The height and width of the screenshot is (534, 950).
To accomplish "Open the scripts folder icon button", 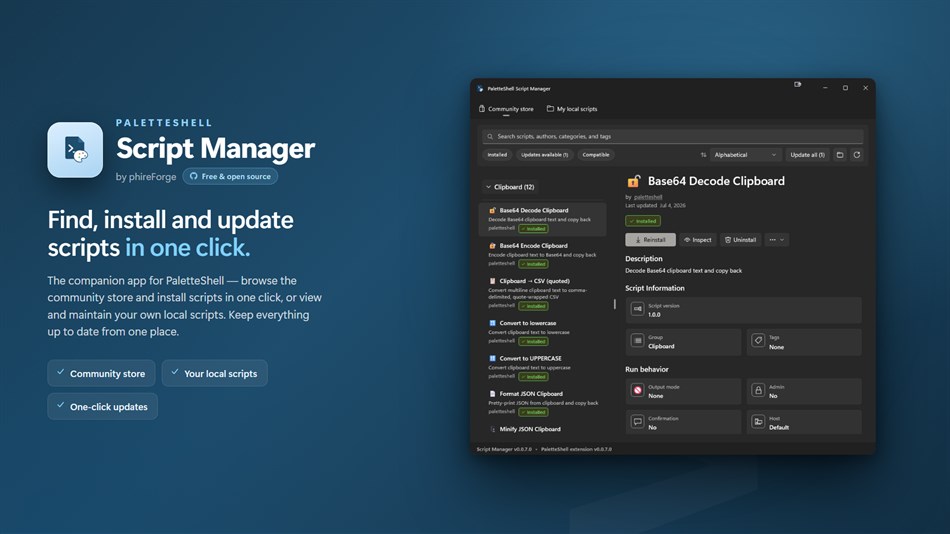I will 840,155.
